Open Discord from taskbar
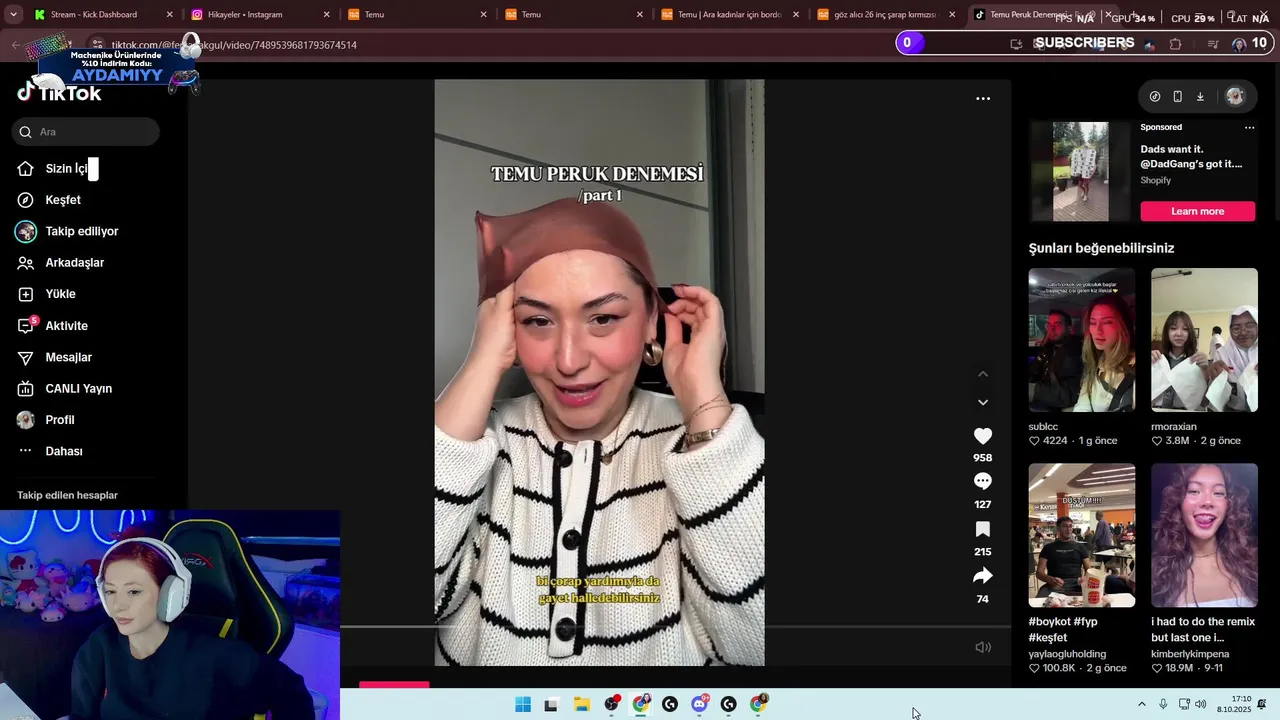1280x720 pixels. pos(699,705)
